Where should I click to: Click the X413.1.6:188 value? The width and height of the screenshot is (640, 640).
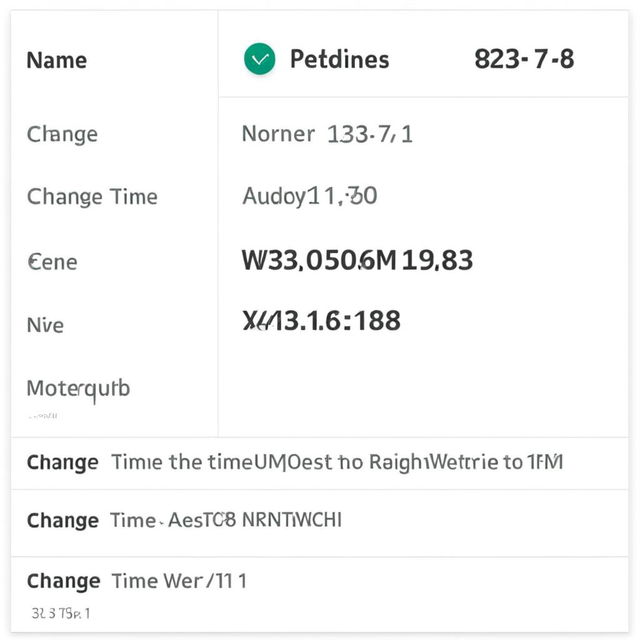click(x=322, y=320)
